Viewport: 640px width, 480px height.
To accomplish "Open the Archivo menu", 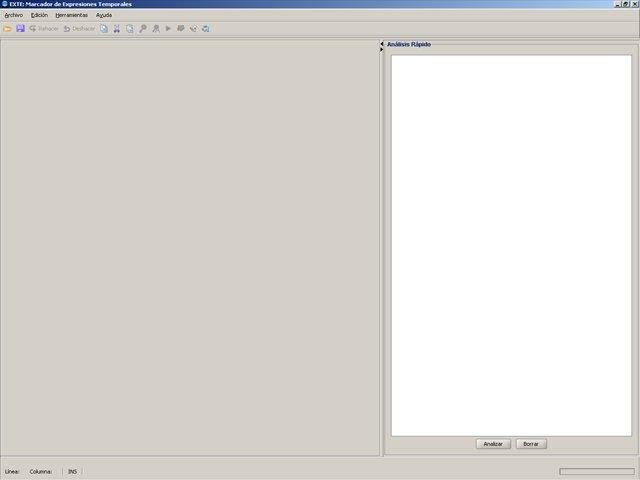I will (x=13, y=15).
